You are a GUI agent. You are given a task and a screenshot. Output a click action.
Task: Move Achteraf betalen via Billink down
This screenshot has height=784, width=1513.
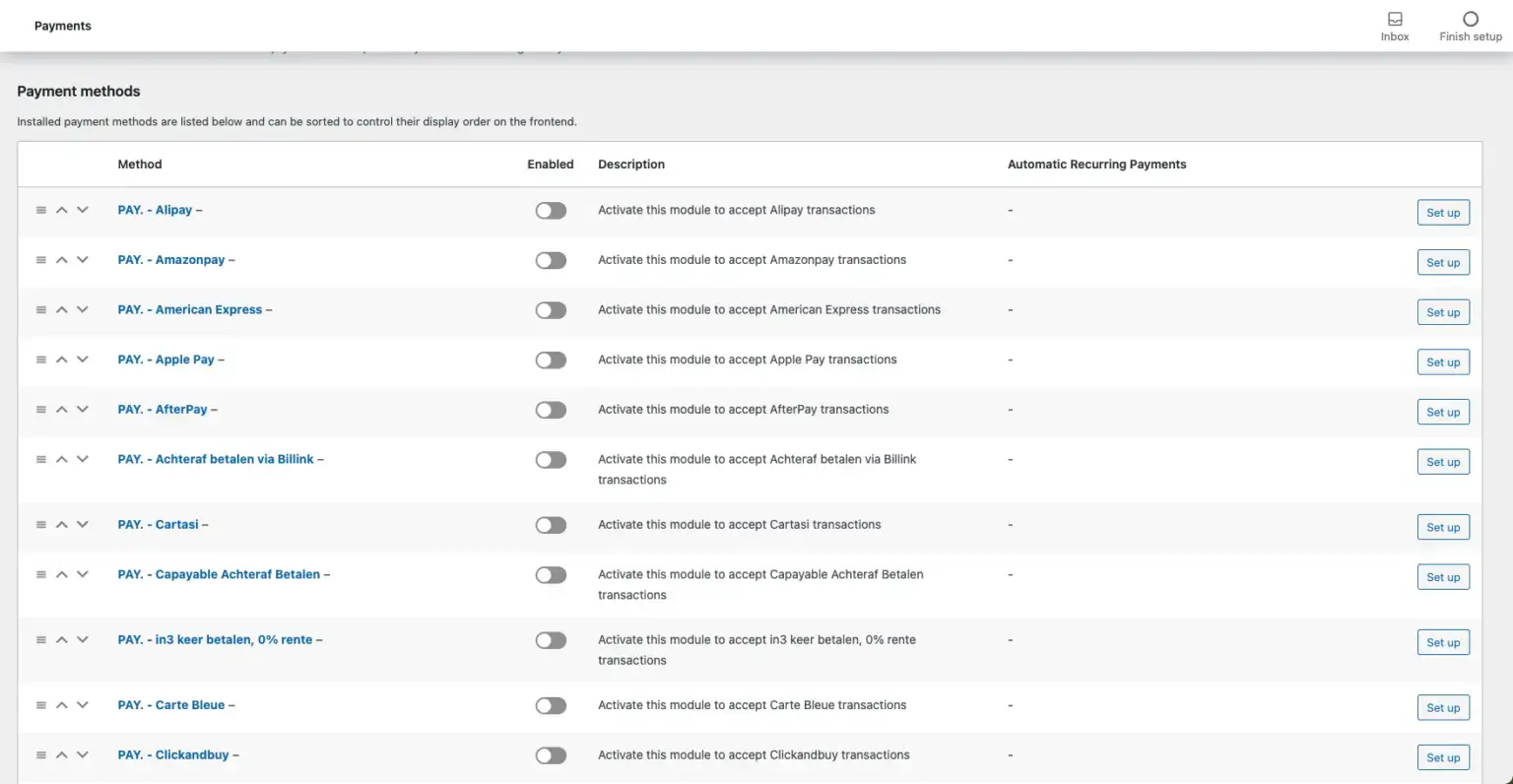[83, 459]
